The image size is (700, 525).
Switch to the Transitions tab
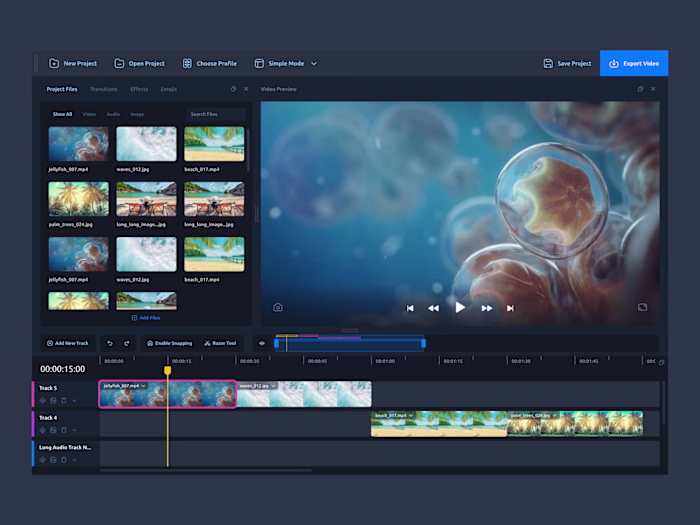[x=104, y=89]
